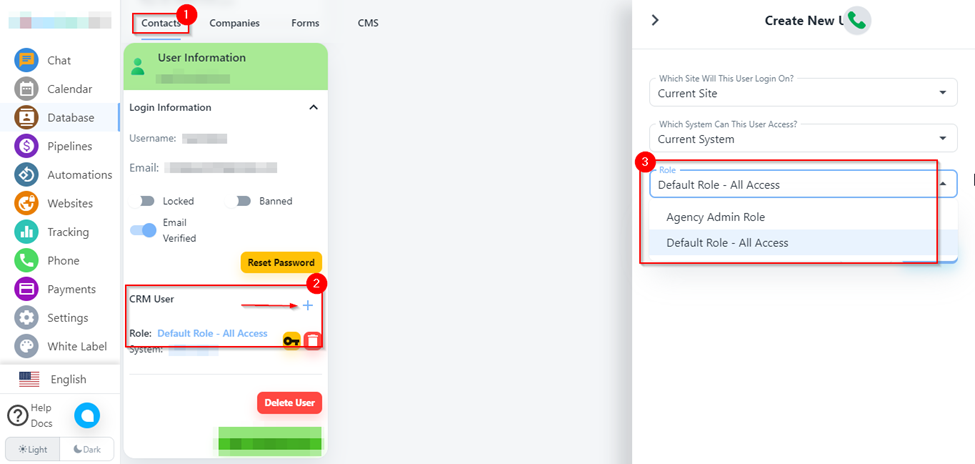Switch to the Companies tab
975x464 pixels.
[234, 23]
